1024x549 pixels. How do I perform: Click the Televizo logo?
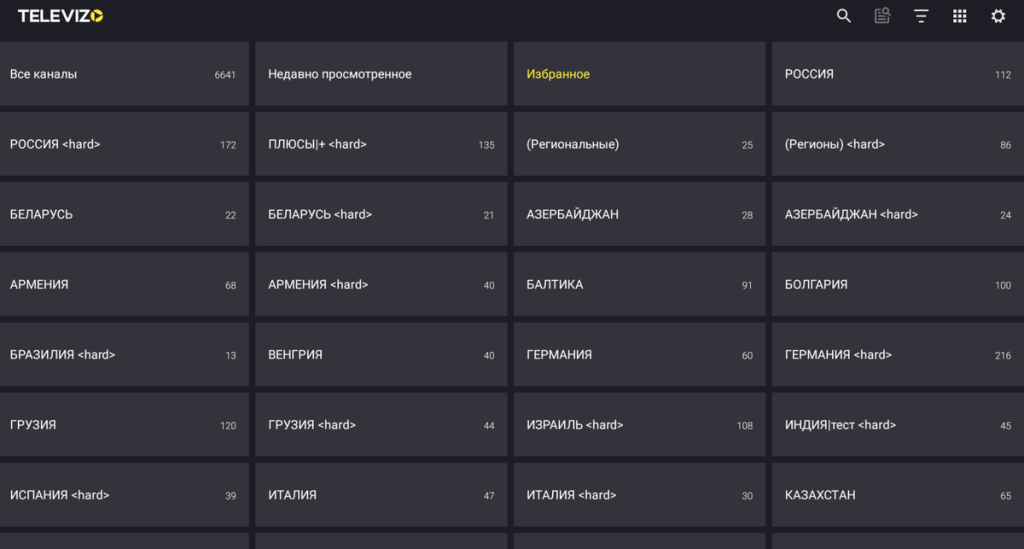coord(60,16)
